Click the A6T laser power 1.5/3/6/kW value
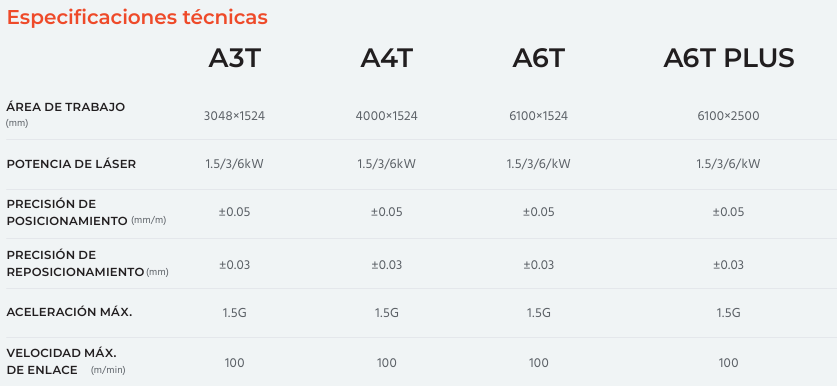This screenshot has width=837, height=386. pyautogui.click(x=538, y=164)
